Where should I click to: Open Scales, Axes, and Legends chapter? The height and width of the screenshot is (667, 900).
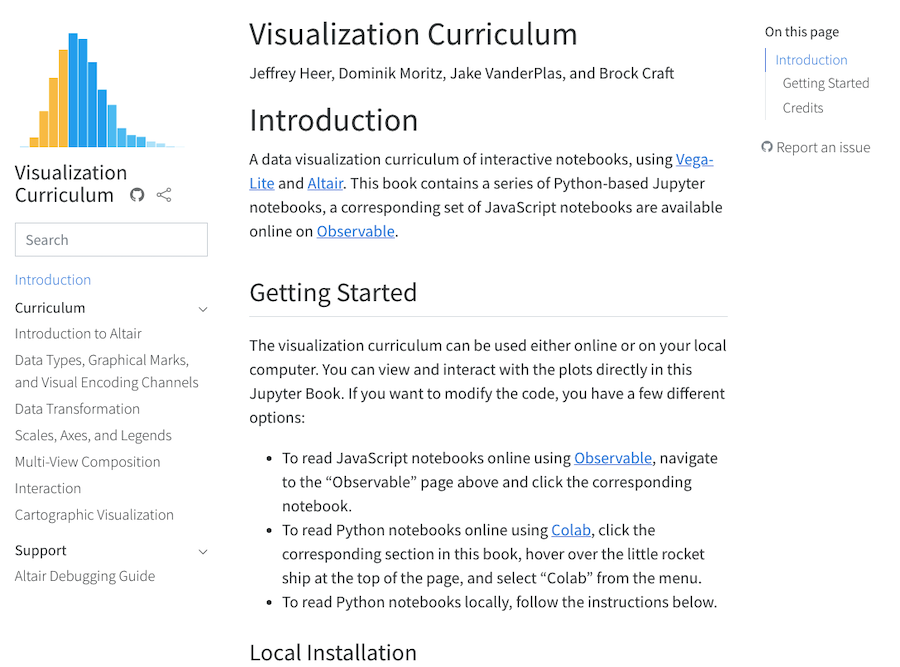[93, 436]
